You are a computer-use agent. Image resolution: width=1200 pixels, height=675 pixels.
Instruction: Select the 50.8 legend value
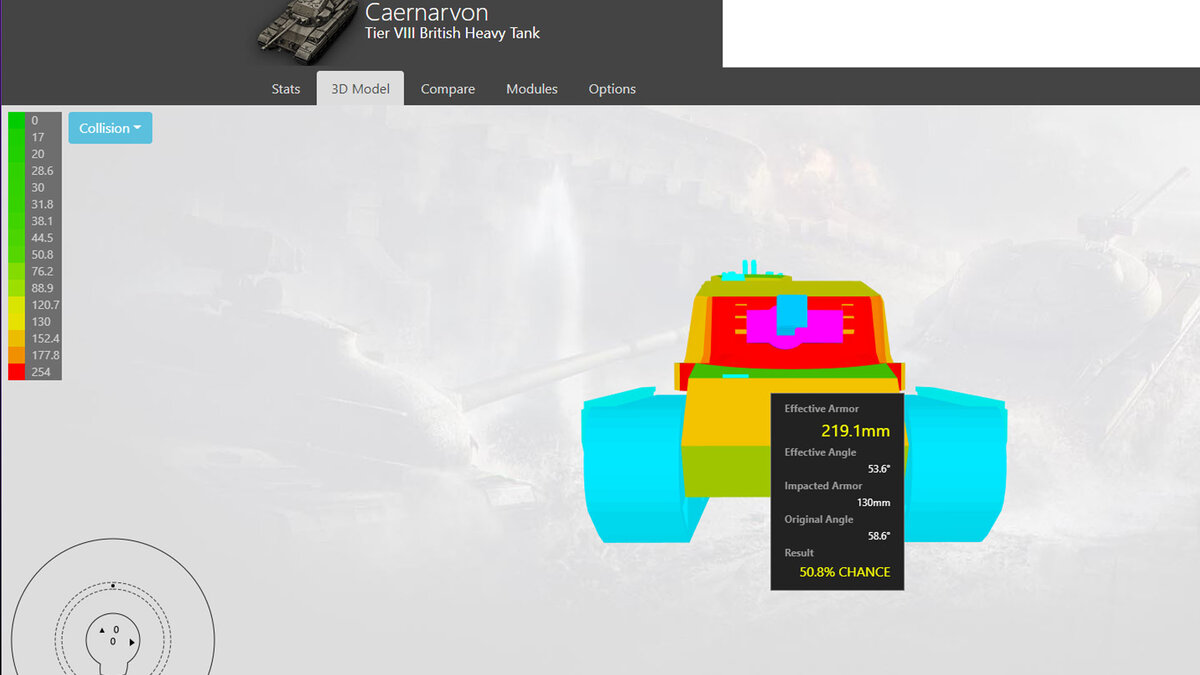coord(42,254)
